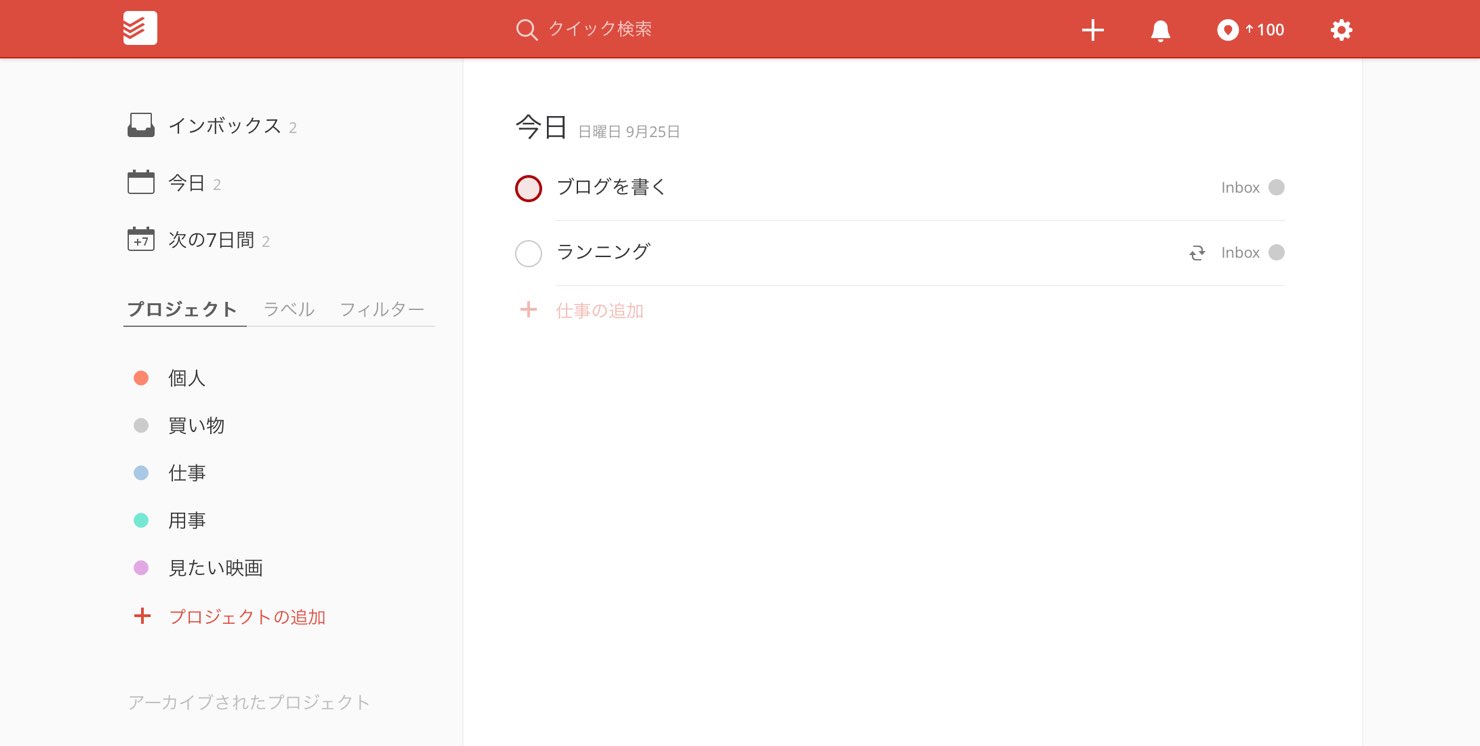Click gray project dot on ブログを書く row
1480x746 pixels.
point(1276,187)
